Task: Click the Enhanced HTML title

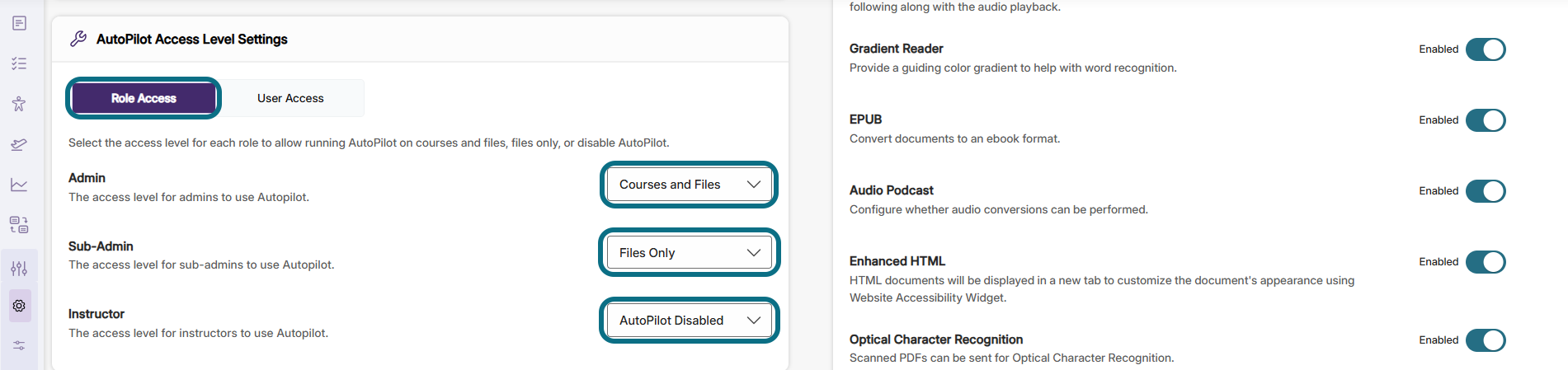Action: [x=897, y=261]
